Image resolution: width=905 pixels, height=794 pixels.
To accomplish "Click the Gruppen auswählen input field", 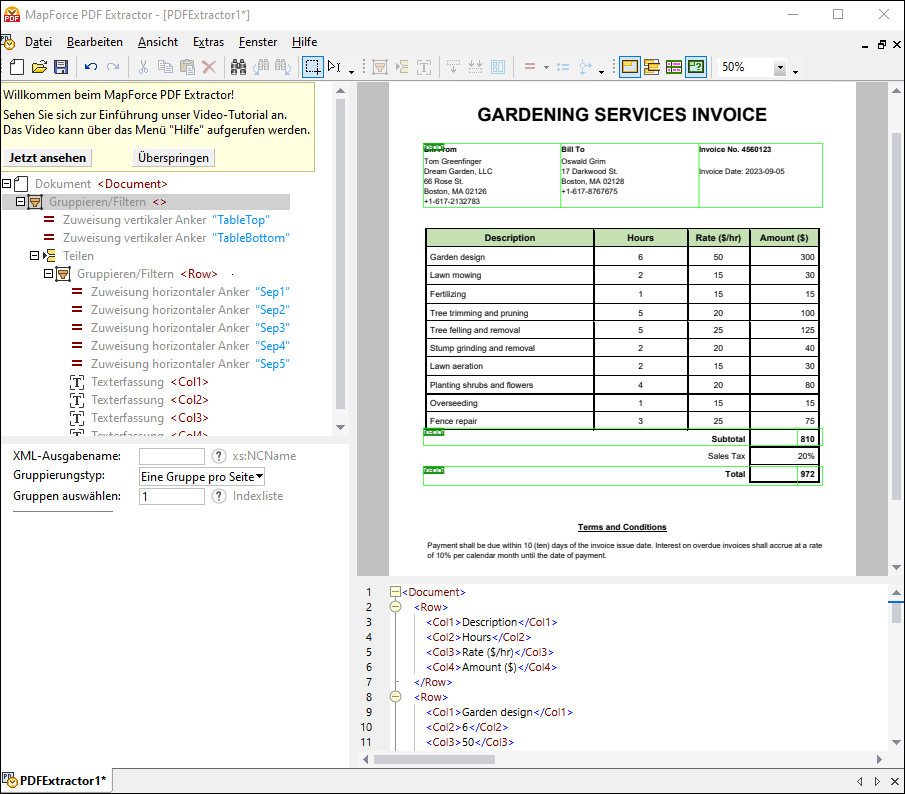I will click(x=172, y=496).
